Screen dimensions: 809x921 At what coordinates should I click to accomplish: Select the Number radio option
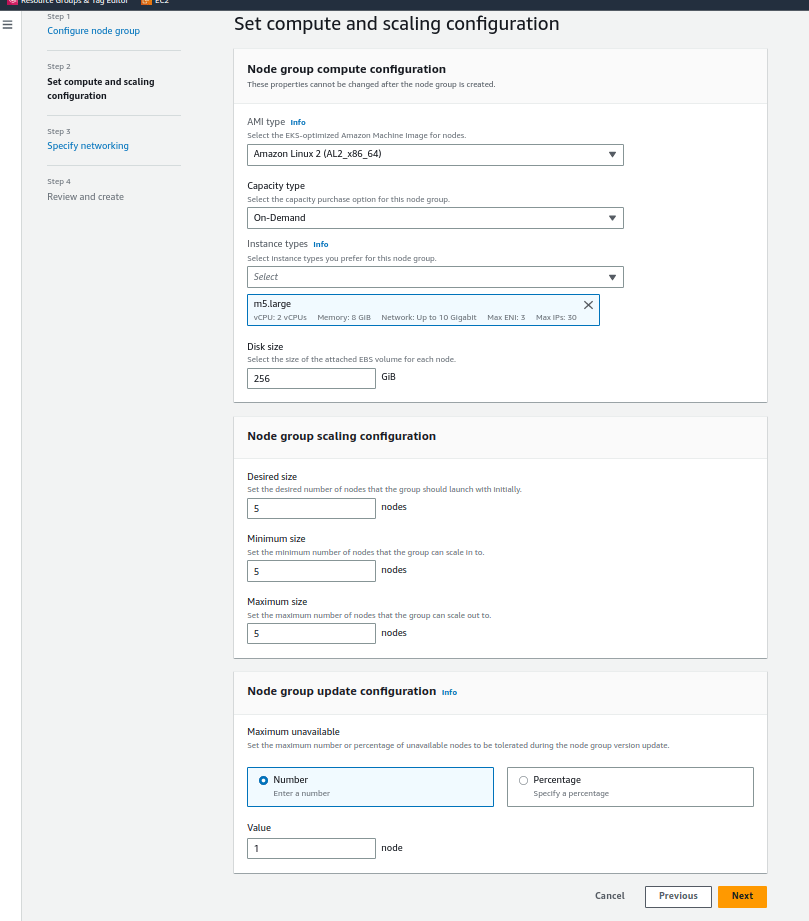tap(264, 780)
